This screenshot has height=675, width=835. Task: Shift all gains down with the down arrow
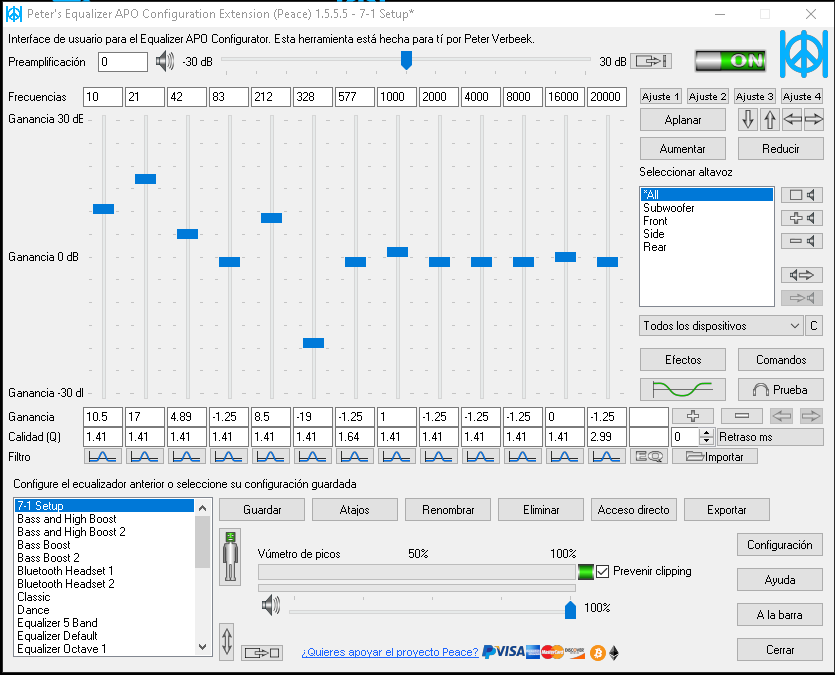click(748, 120)
